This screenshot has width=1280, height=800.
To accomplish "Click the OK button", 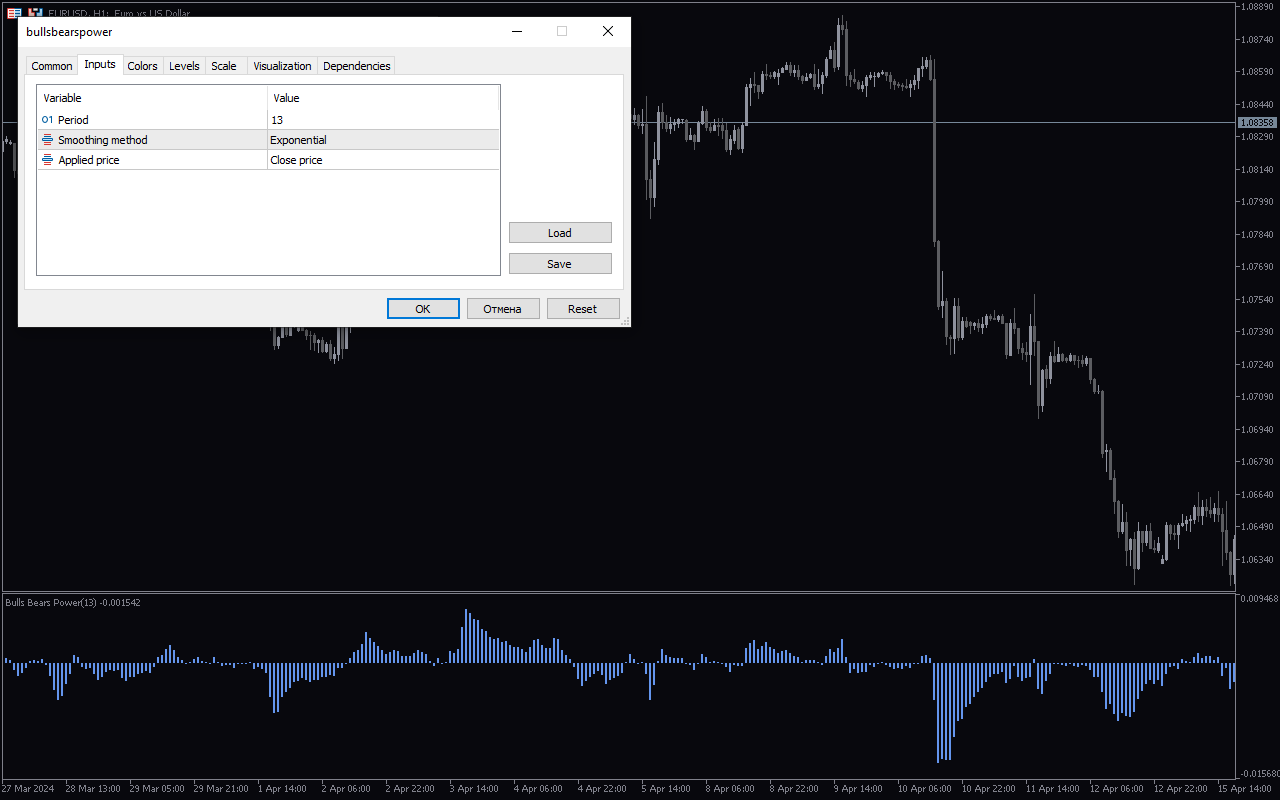I will [x=423, y=309].
